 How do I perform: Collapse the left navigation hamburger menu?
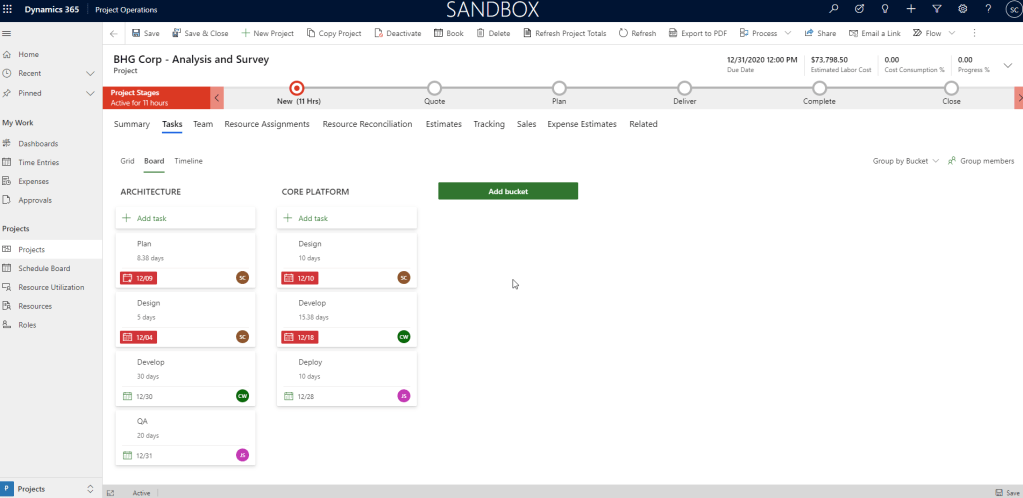click(x=8, y=33)
